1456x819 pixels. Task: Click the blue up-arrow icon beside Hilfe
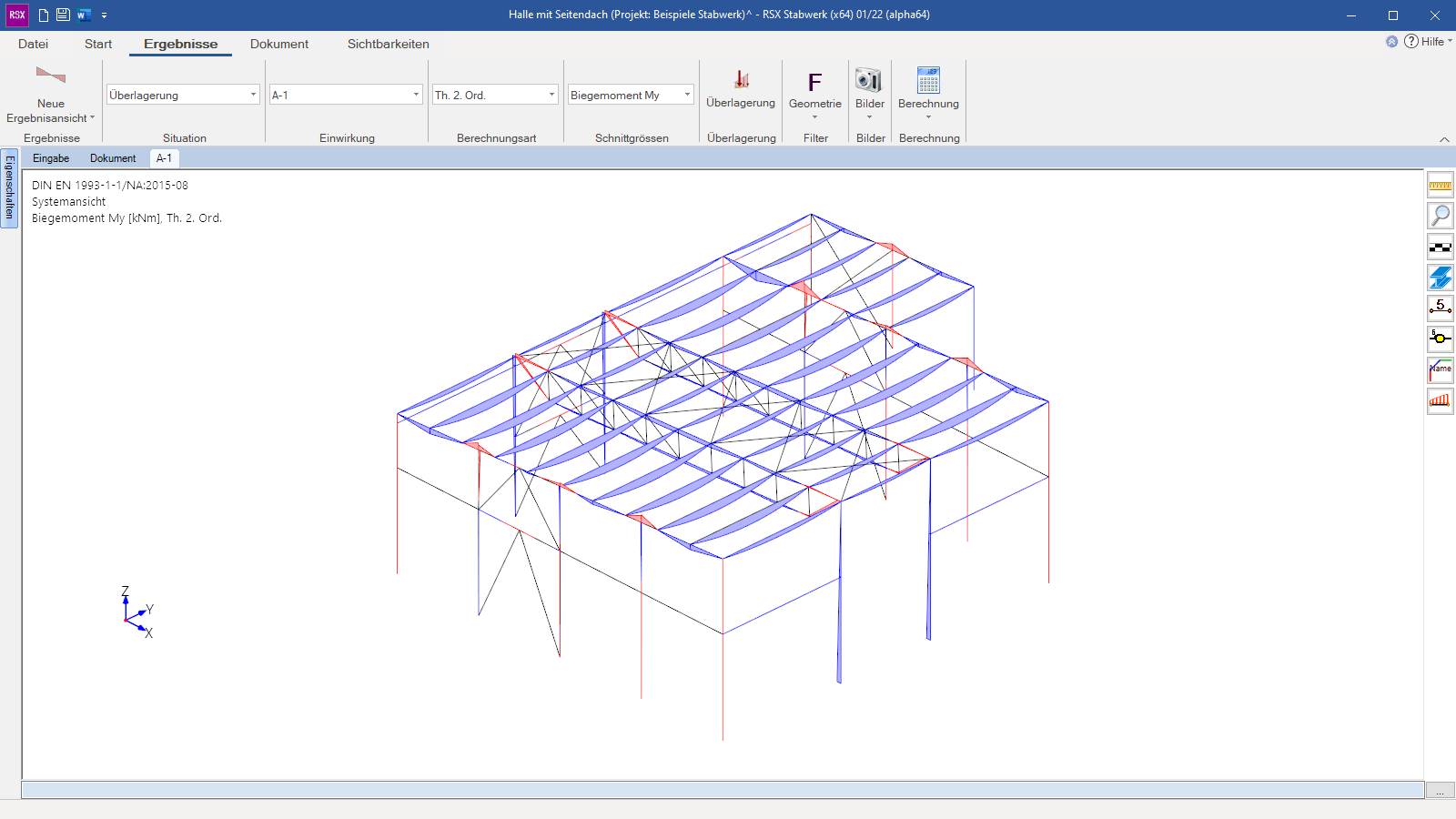[1391, 42]
